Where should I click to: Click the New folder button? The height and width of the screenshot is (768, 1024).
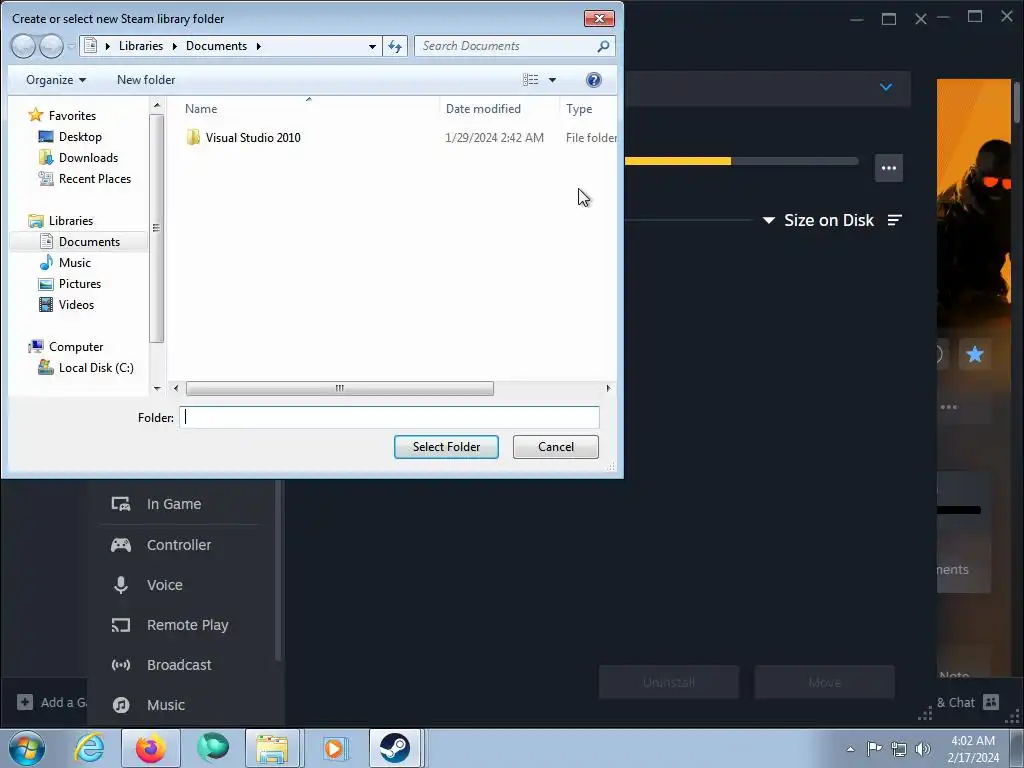pos(146,80)
